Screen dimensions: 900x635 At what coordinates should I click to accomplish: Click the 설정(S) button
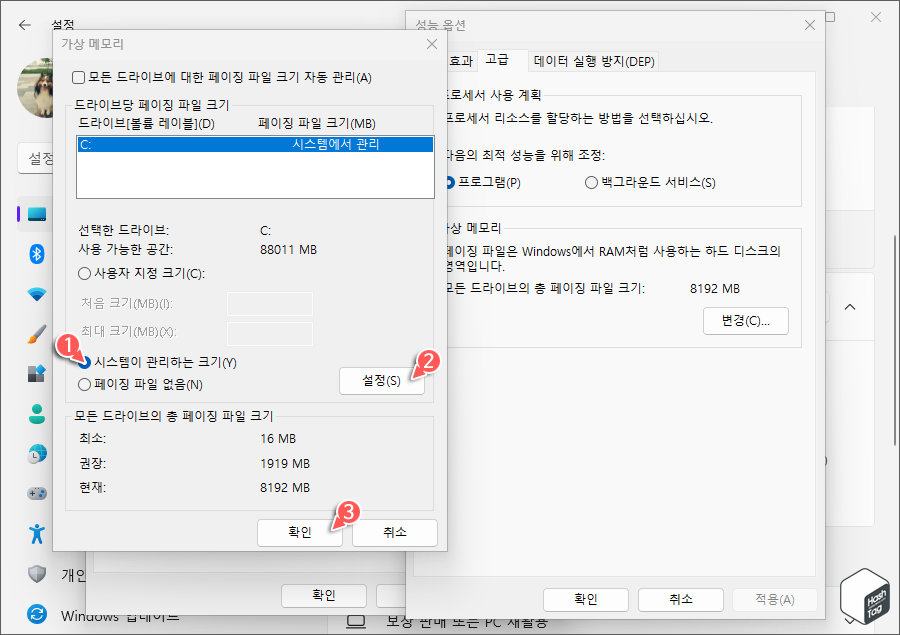click(382, 381)
